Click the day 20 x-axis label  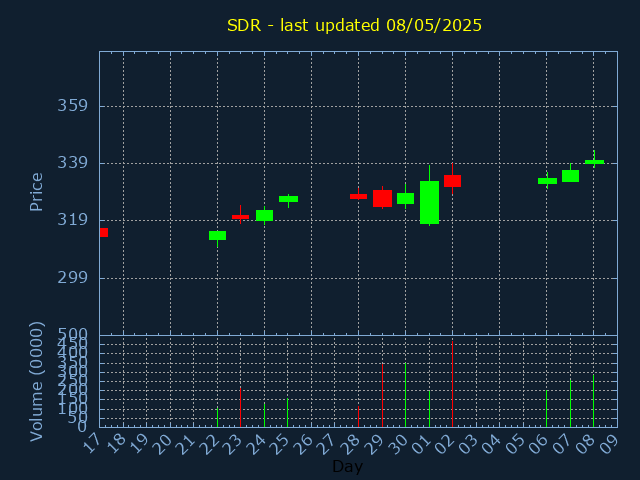pos(162,444)
